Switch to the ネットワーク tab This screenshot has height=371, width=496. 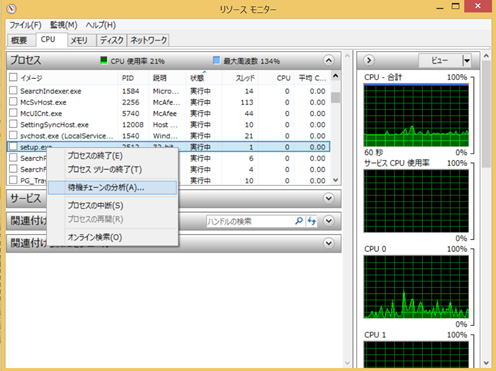149,40
